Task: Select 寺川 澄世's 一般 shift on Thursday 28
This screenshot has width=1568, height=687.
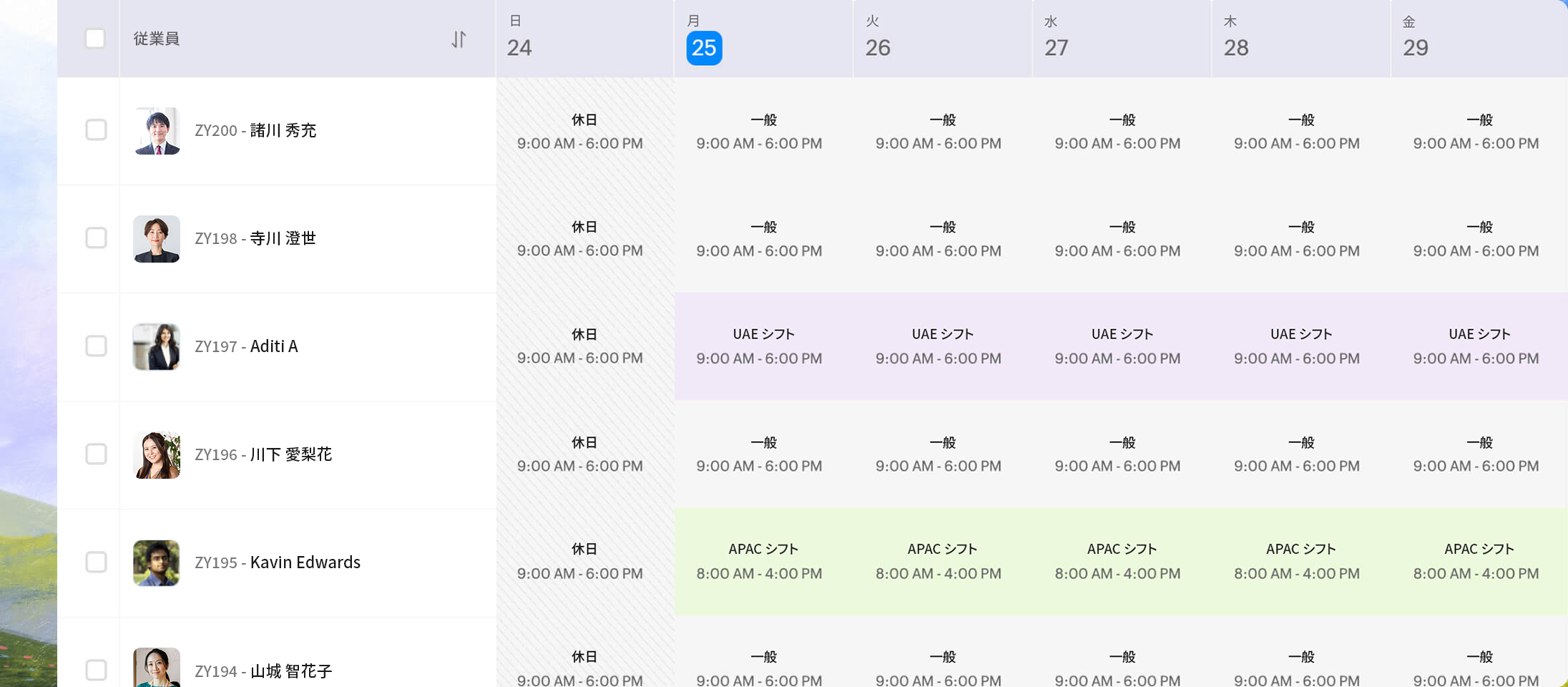Action: (1300, 239)
